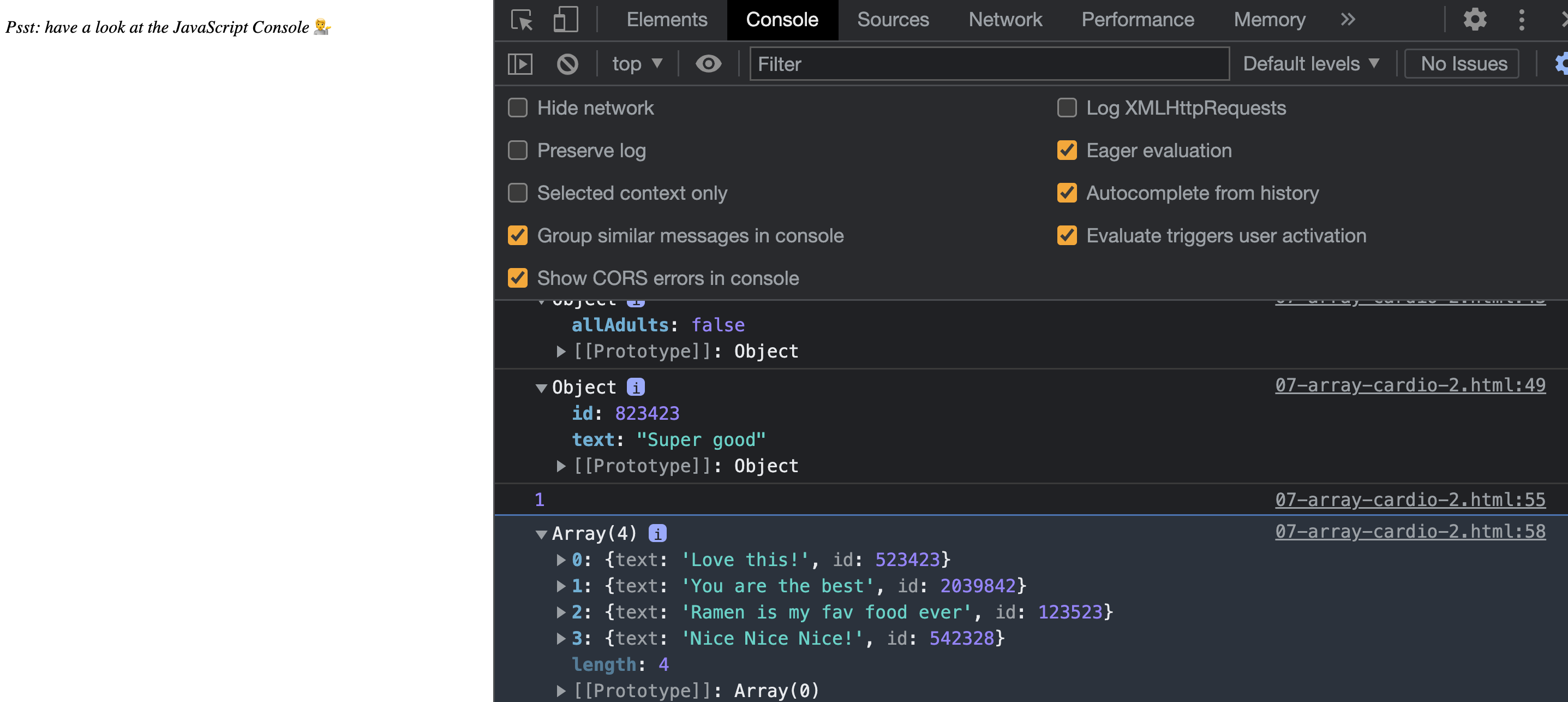This screenshot has height=702, width=1568.
Task: Open DevTools settings gear icon
Action: click(1474, 20)
